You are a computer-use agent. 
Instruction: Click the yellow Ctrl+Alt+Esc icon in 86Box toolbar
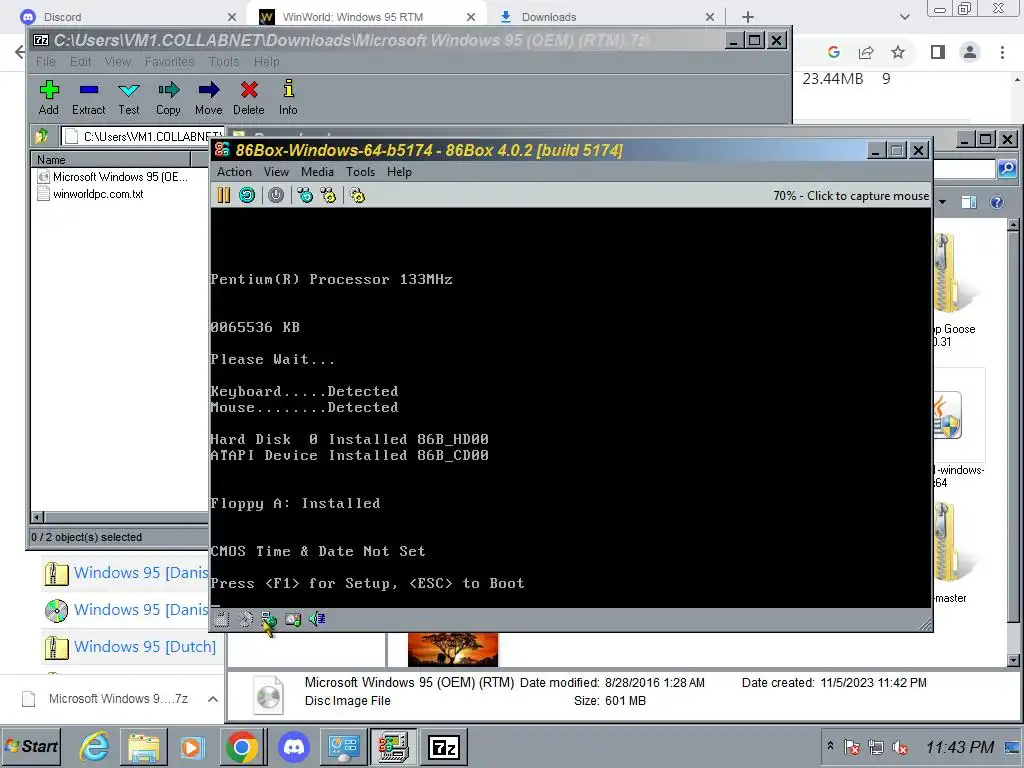(x=328, y=195)
